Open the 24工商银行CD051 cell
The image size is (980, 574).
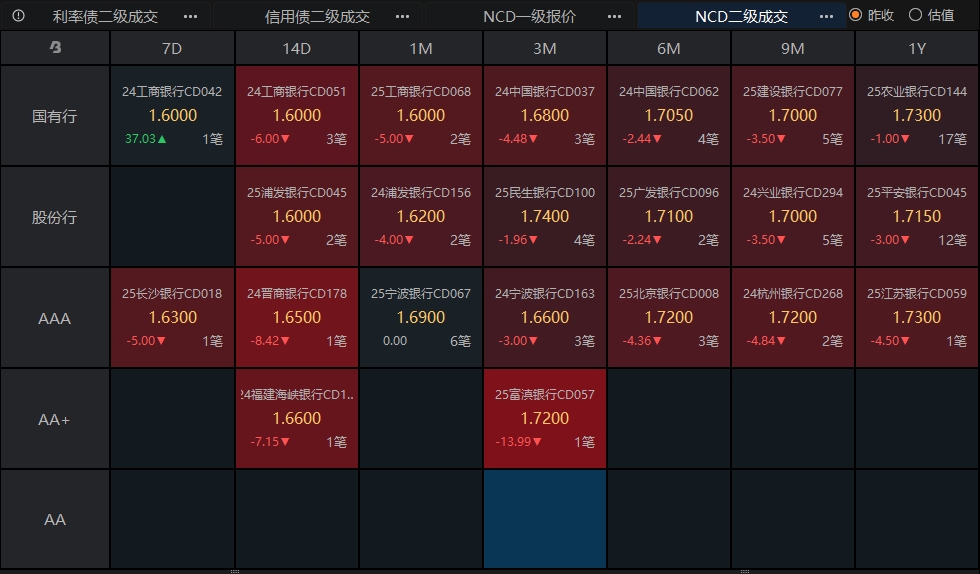(296, 116)
